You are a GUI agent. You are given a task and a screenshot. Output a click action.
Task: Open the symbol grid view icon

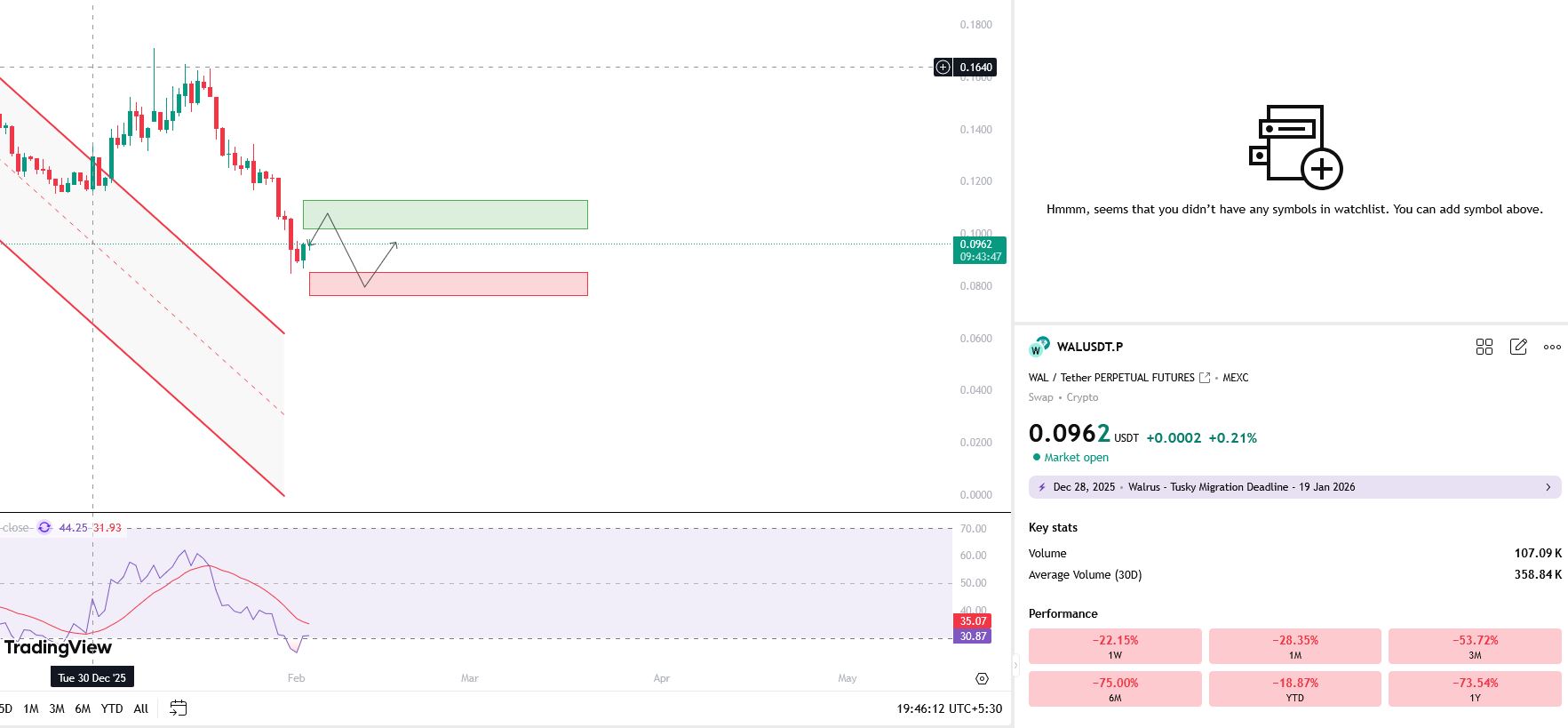click(1484, 347)
